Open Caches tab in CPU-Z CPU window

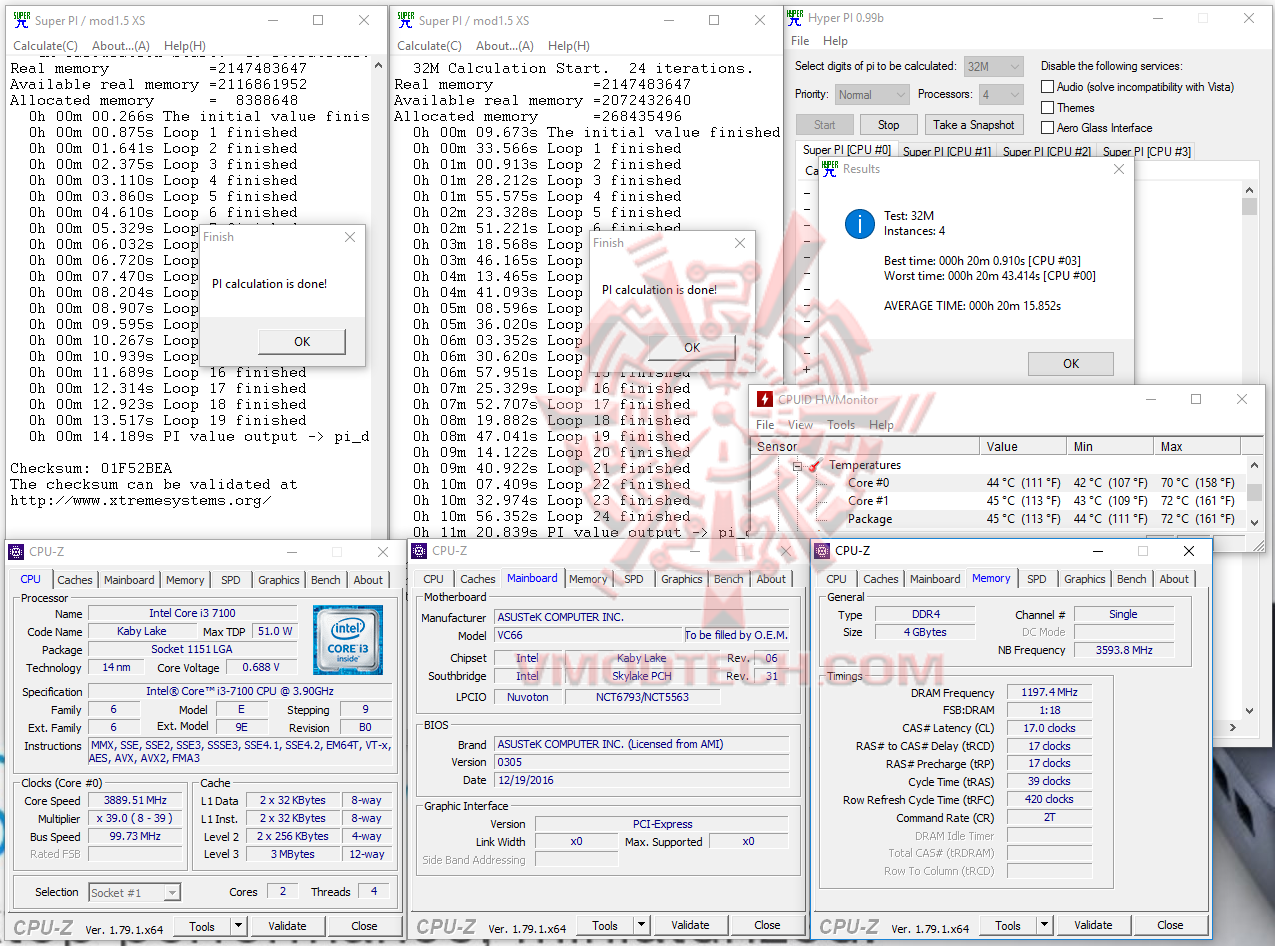(75, 580)
